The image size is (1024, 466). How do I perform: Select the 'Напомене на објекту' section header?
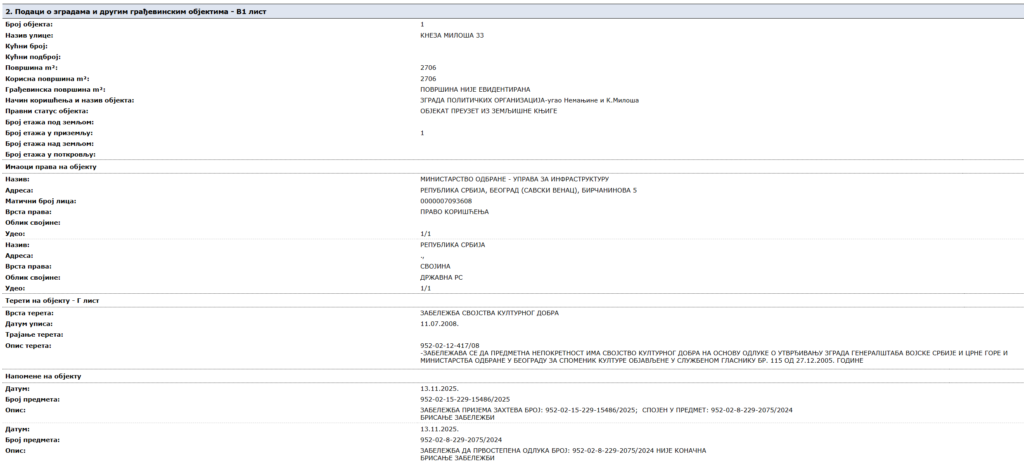pyautogui.click(x=43, y=376)
